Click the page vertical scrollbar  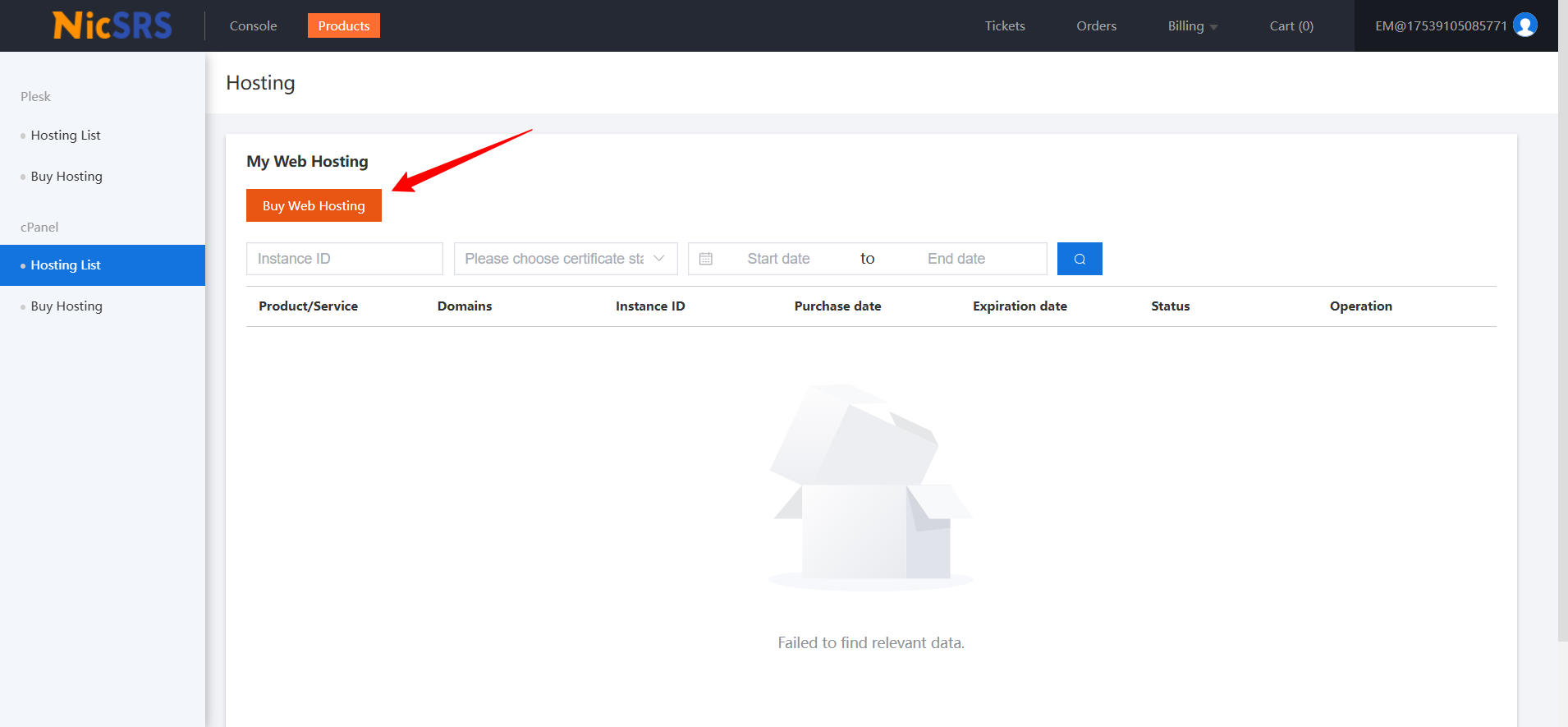pyautogui.click(x=1563, y=320)
